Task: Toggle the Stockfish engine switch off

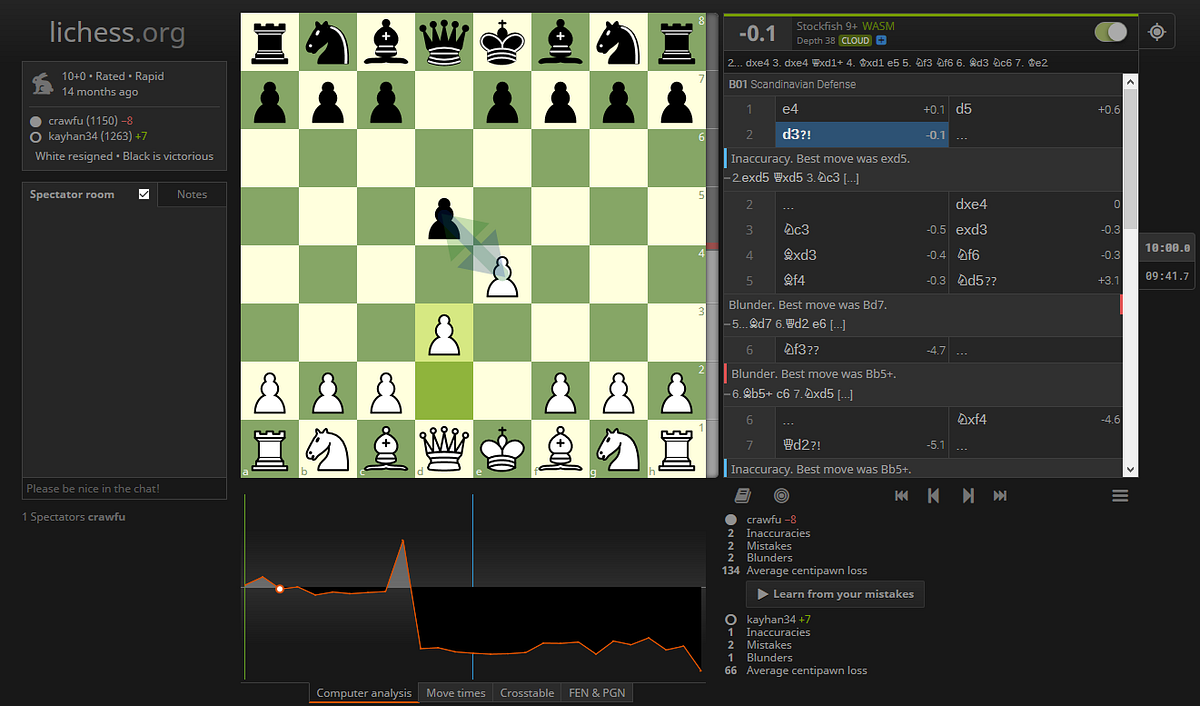Action: point(1111,33)
